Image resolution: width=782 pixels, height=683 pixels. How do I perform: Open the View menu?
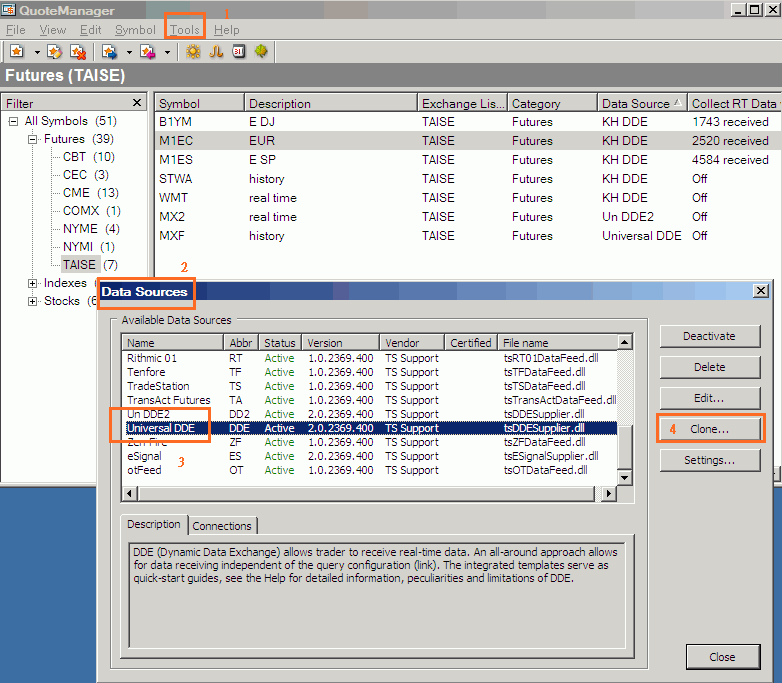tap(52, 30)
